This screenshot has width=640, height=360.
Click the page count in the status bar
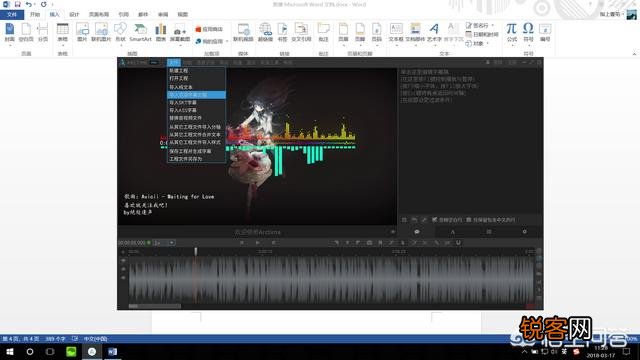pyautogui.click(x=20, y=339)
